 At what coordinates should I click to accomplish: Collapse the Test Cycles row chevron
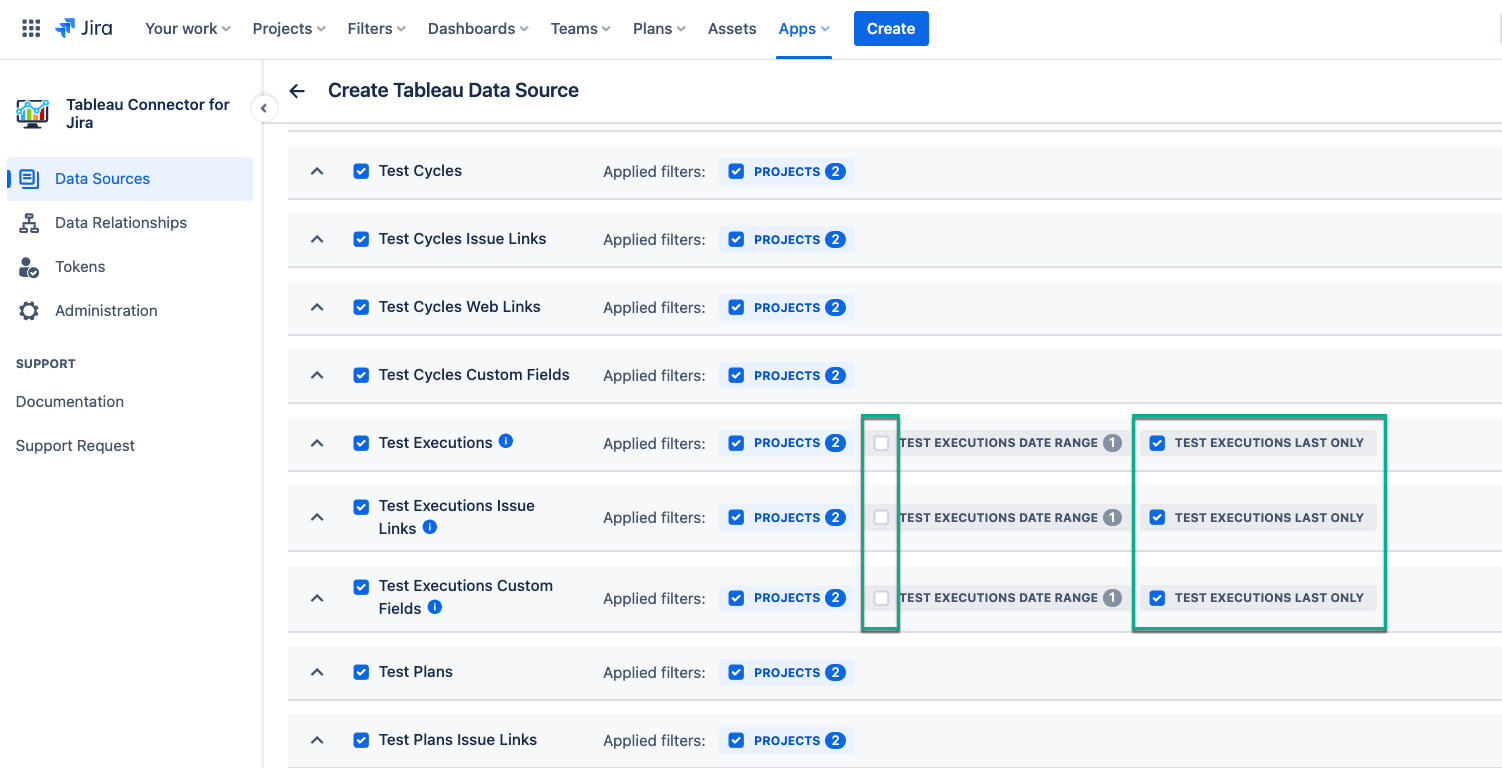click(317, 171)
